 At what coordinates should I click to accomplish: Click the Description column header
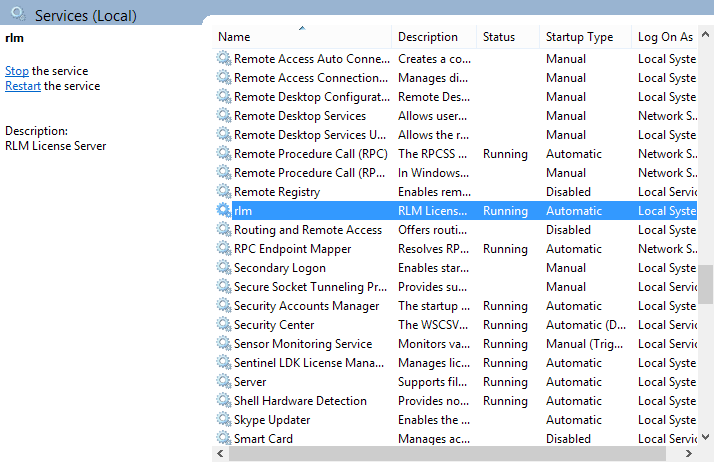point(428,37)
